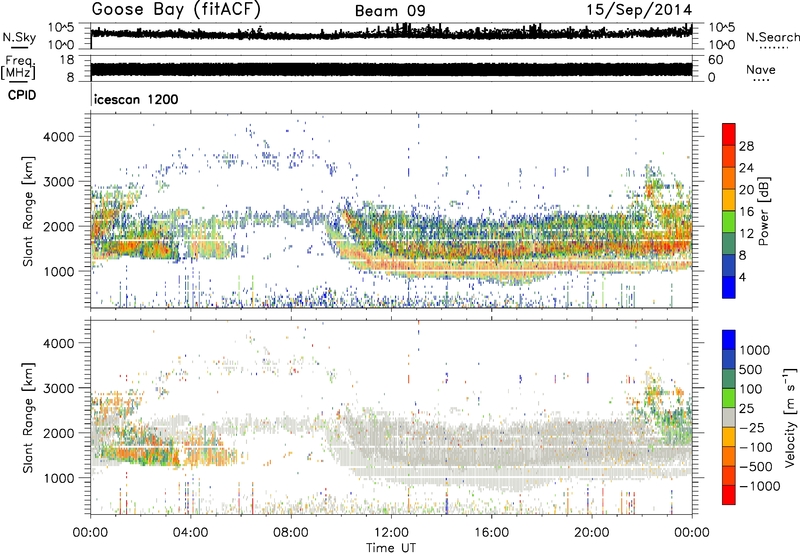Screen dimensions: 800x554
Task: Click the 'N.Sky' legend label
Action: (x=19, y=37)
